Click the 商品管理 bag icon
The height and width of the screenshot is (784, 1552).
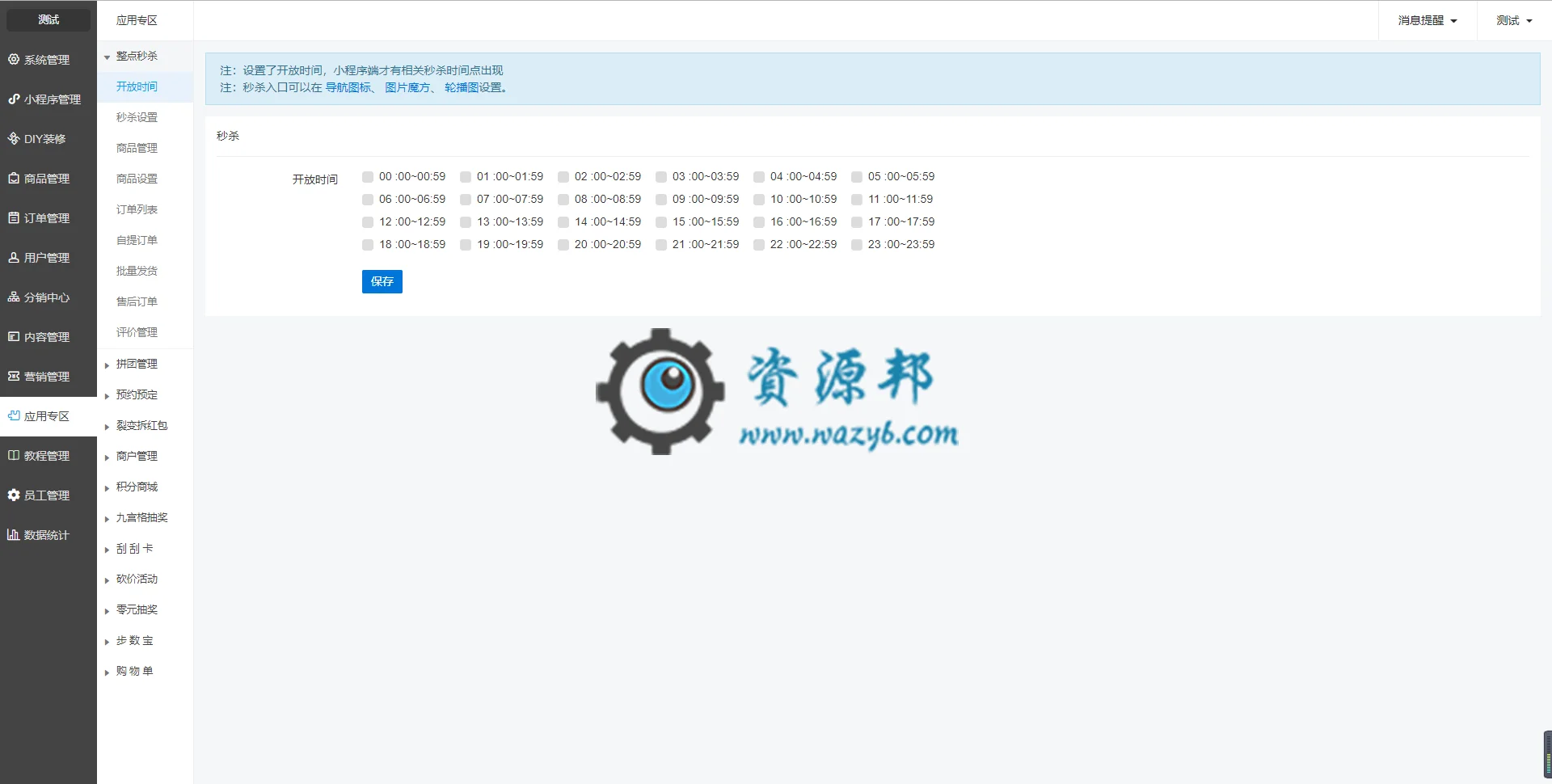click(13, 178)
